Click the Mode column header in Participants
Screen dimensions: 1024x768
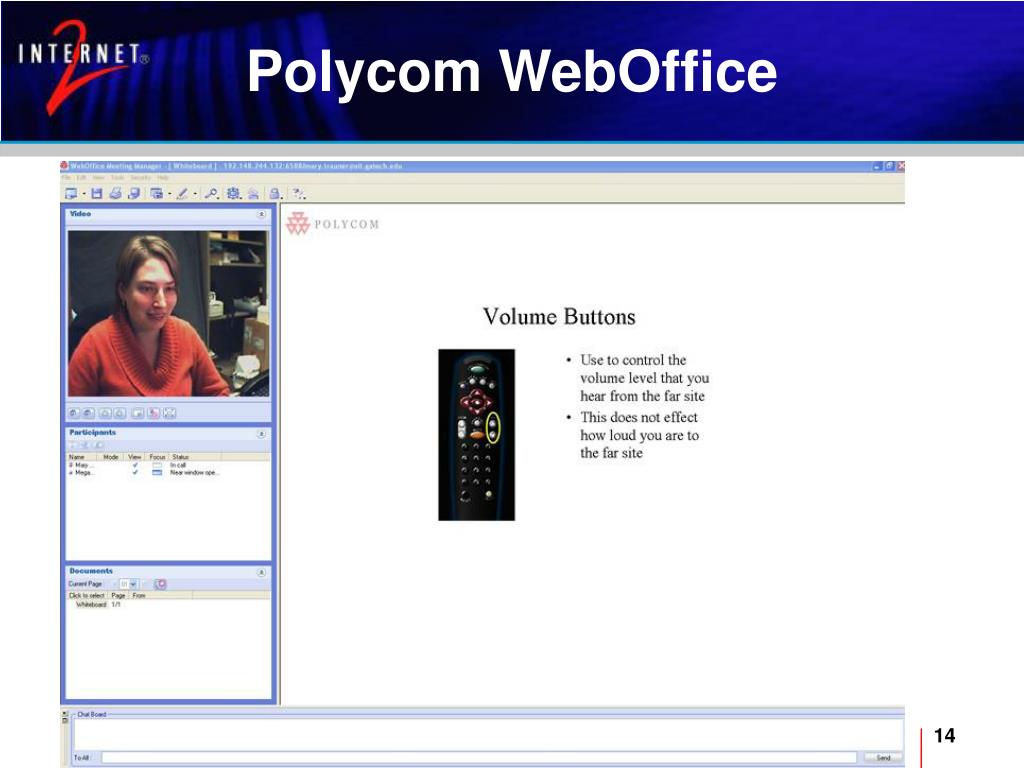click(x=111, y=456)
